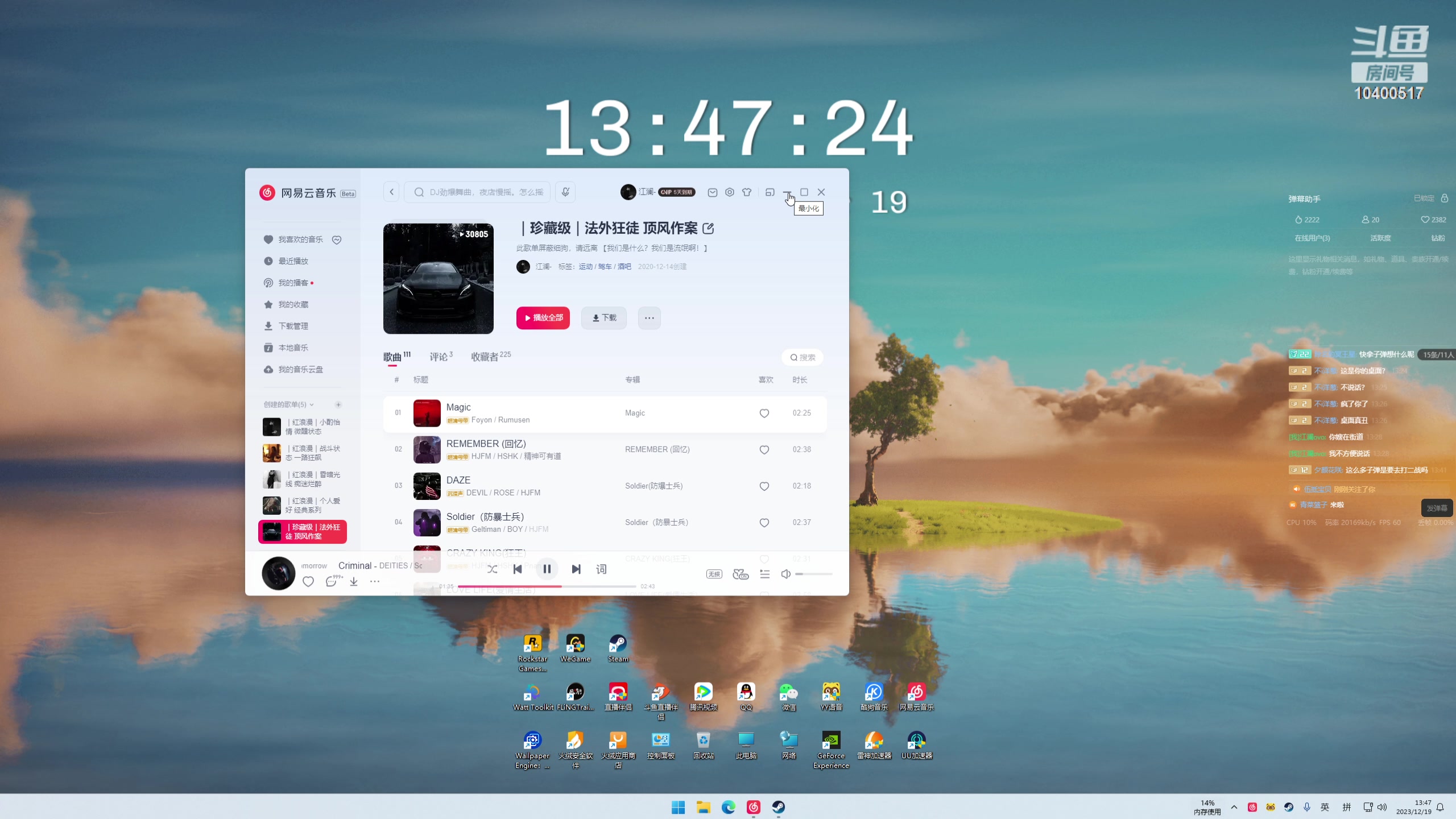Mute the volume speaker icon

pyautogui.click(x=786, y=574)
